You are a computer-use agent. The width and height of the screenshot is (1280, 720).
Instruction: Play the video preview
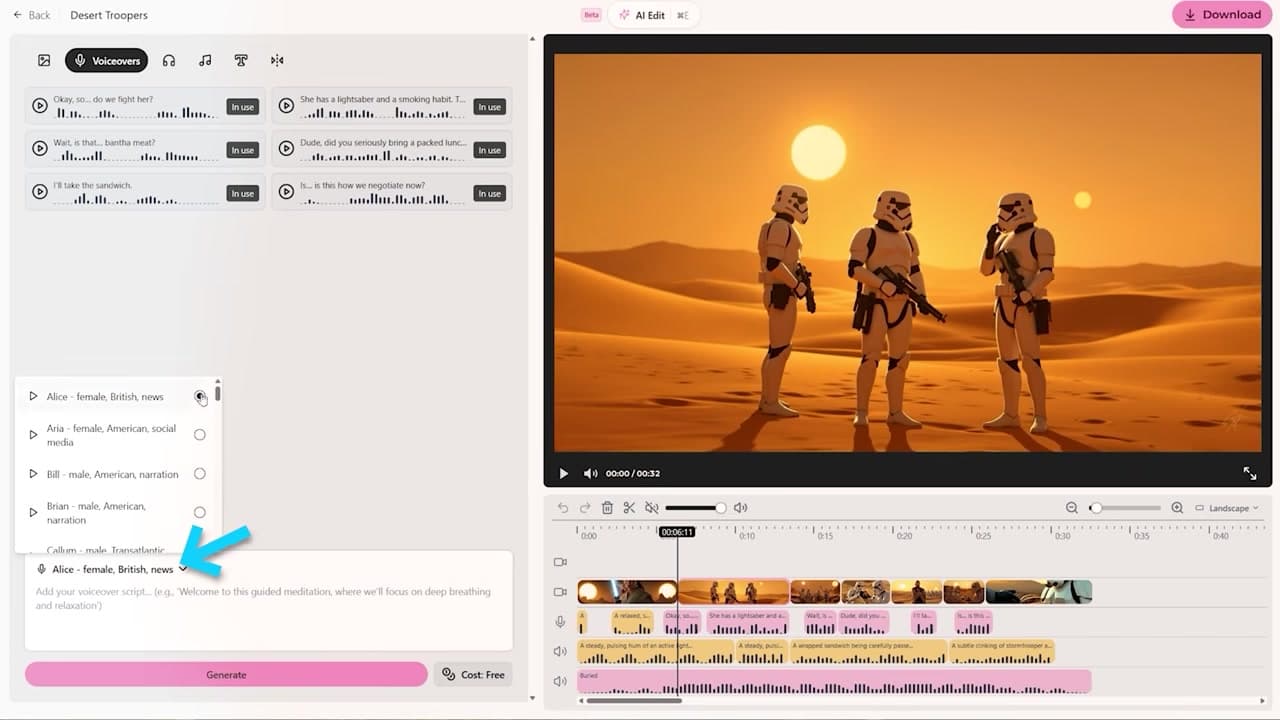point(564,473)
